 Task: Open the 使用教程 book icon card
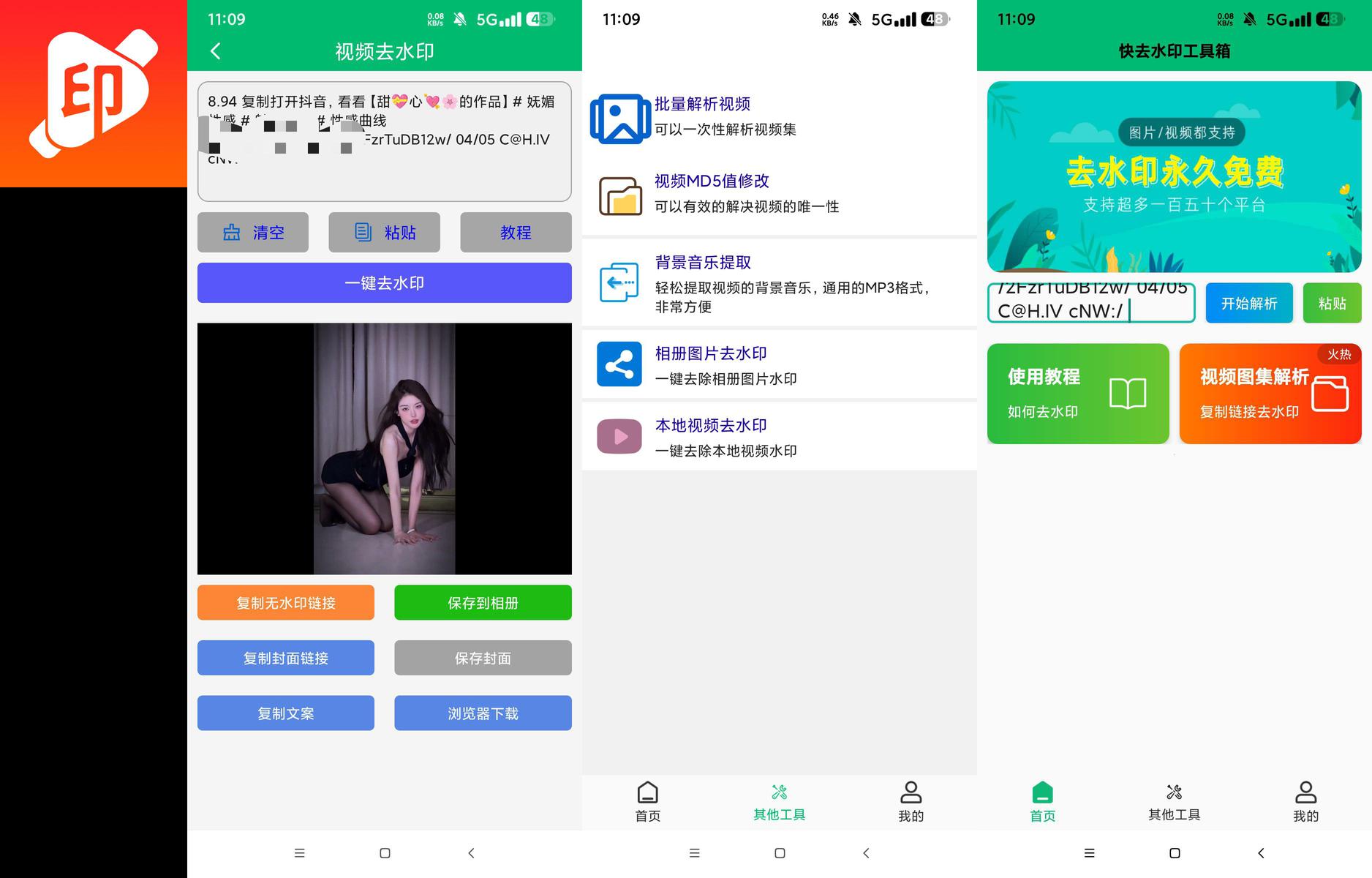1078,394
